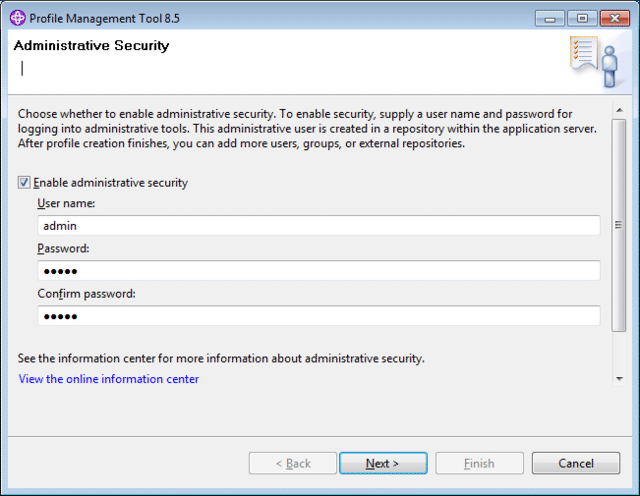Click the Finish button
Screen dimensions: 640x496
[479, 463]
